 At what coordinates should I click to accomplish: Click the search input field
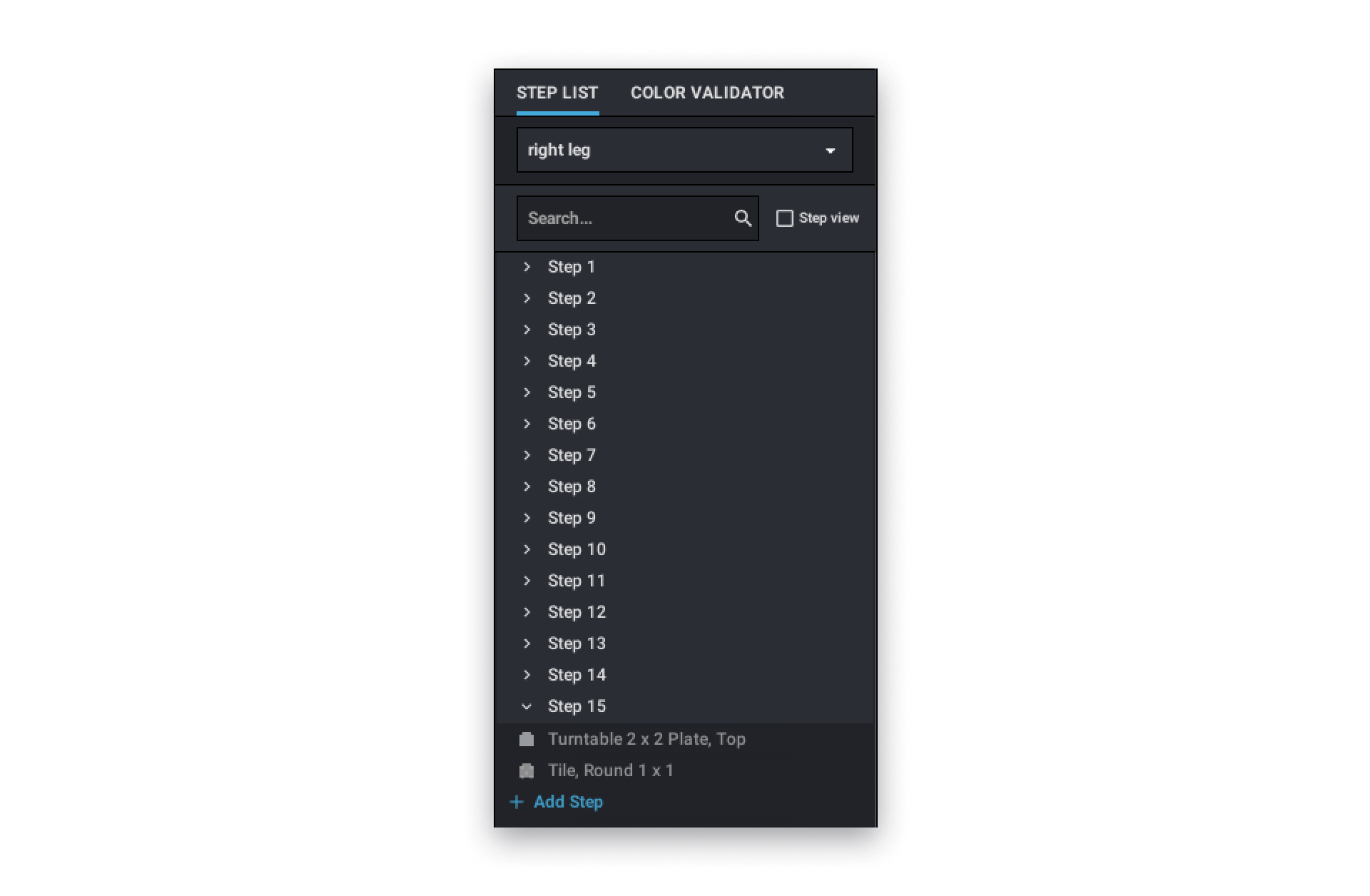pos(631,218)
